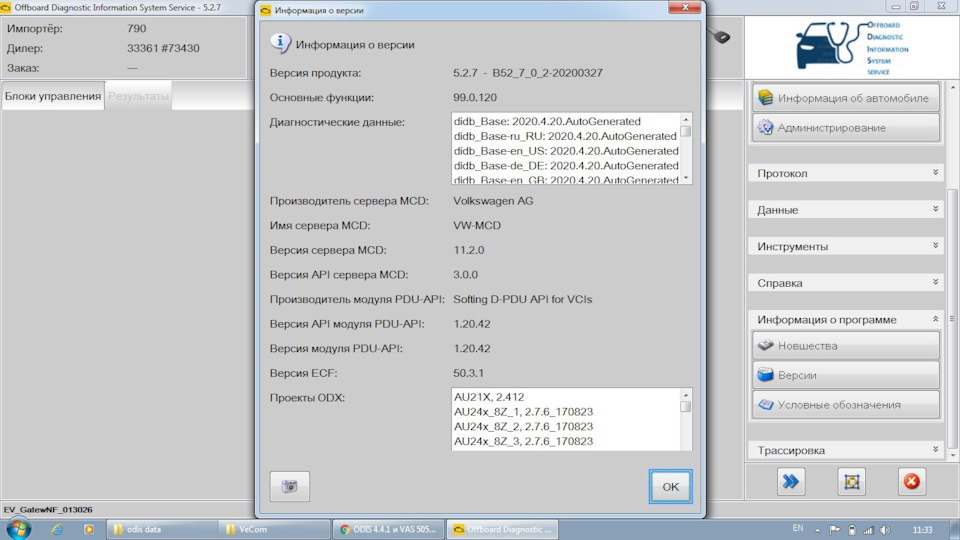Click the Action Center flag tray icon

pyautogui.click(x=834, y=530)
